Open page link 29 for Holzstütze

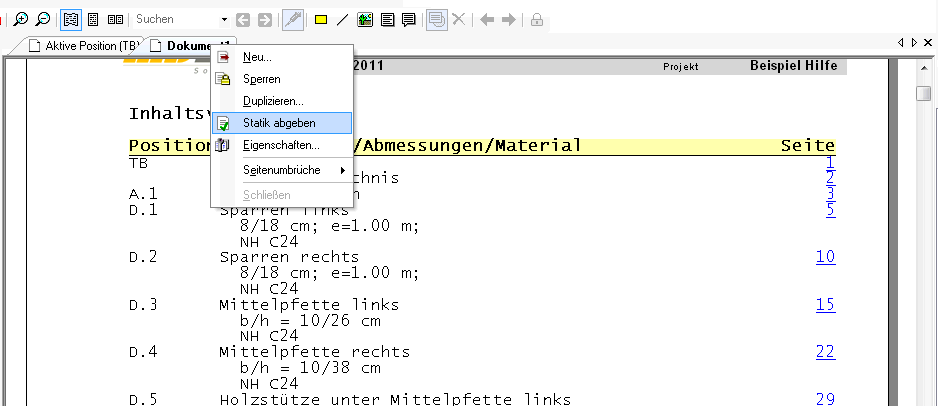[826, 399]
